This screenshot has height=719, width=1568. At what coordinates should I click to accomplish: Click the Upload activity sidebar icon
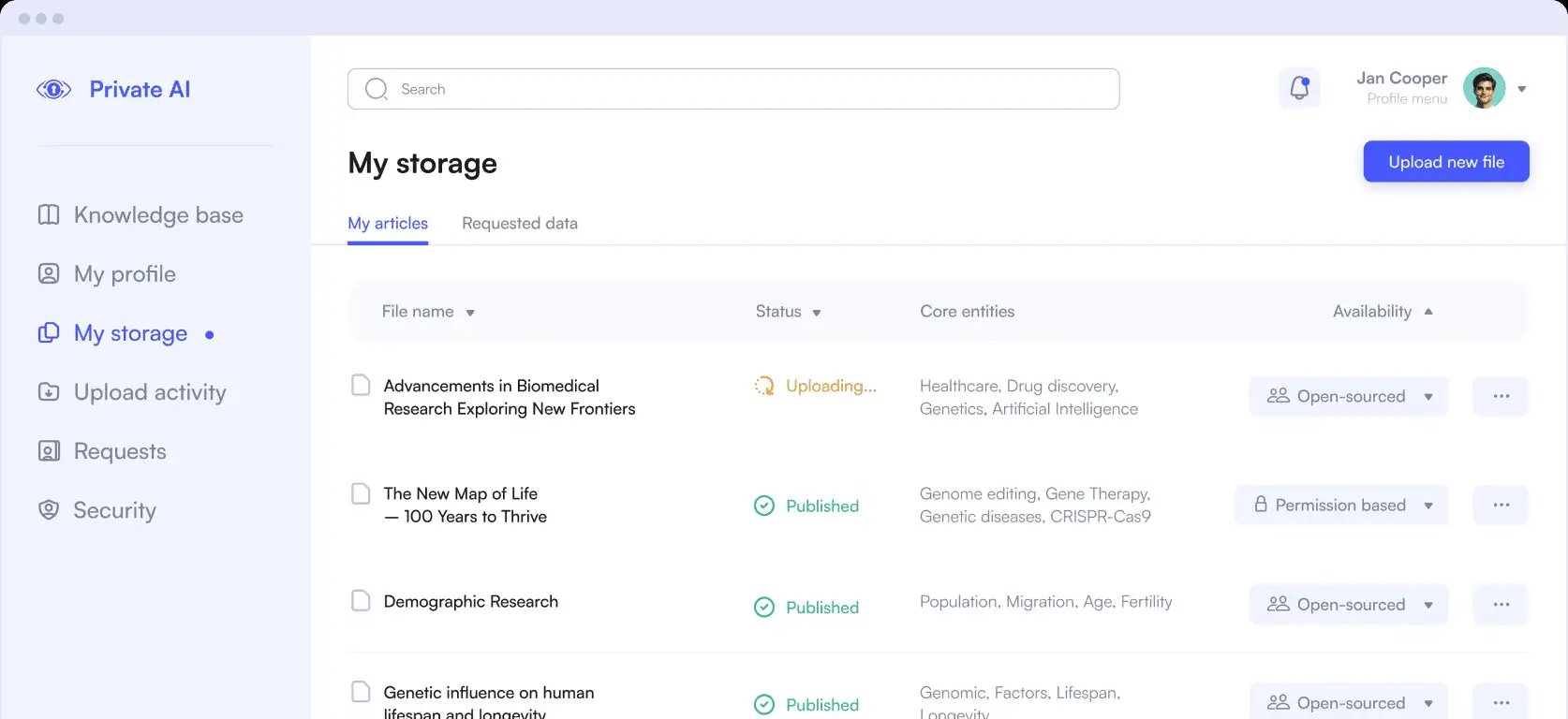[49, 392]
